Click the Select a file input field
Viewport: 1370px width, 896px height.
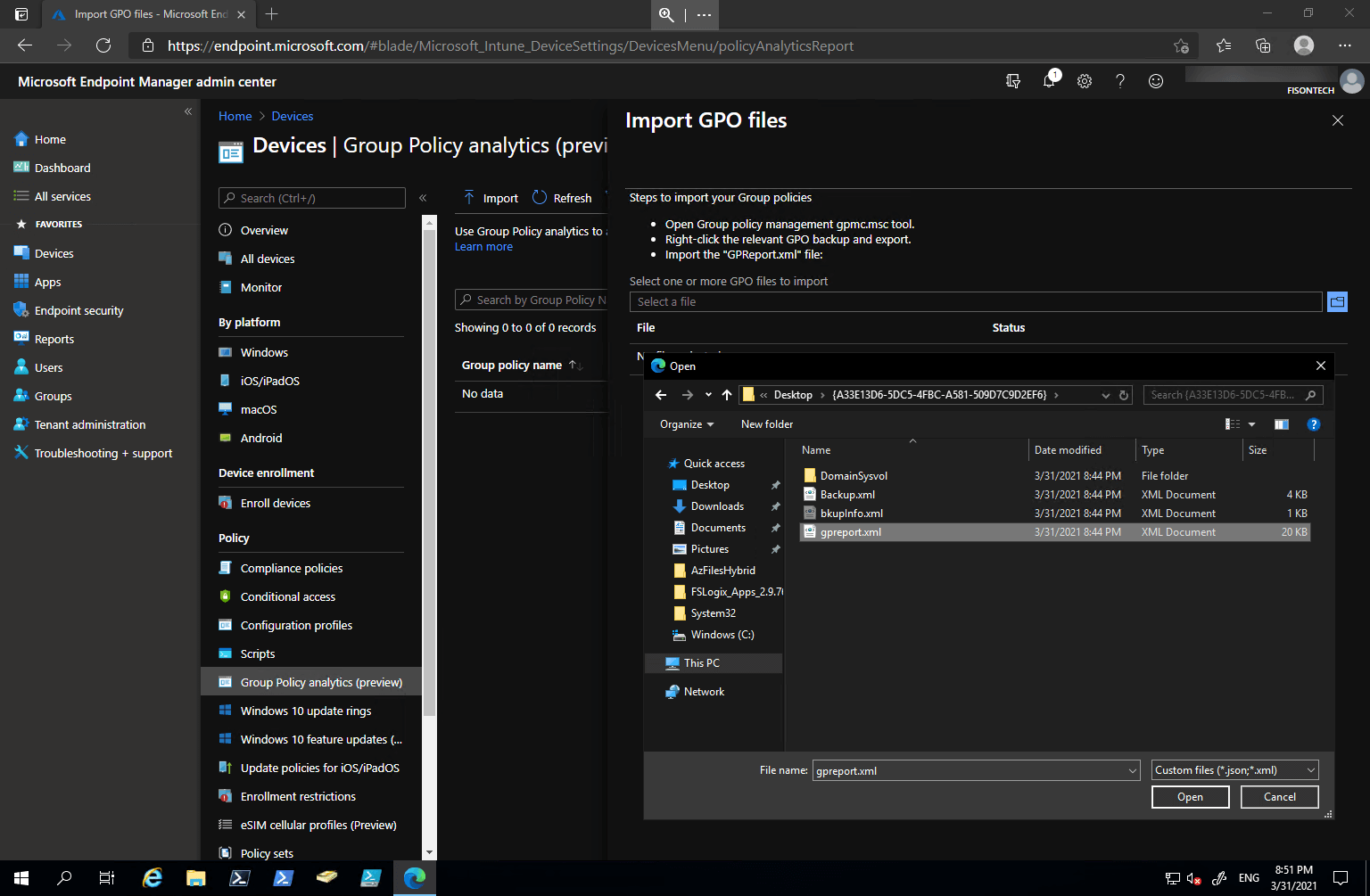pyautogui.click(x=976, y=301)
